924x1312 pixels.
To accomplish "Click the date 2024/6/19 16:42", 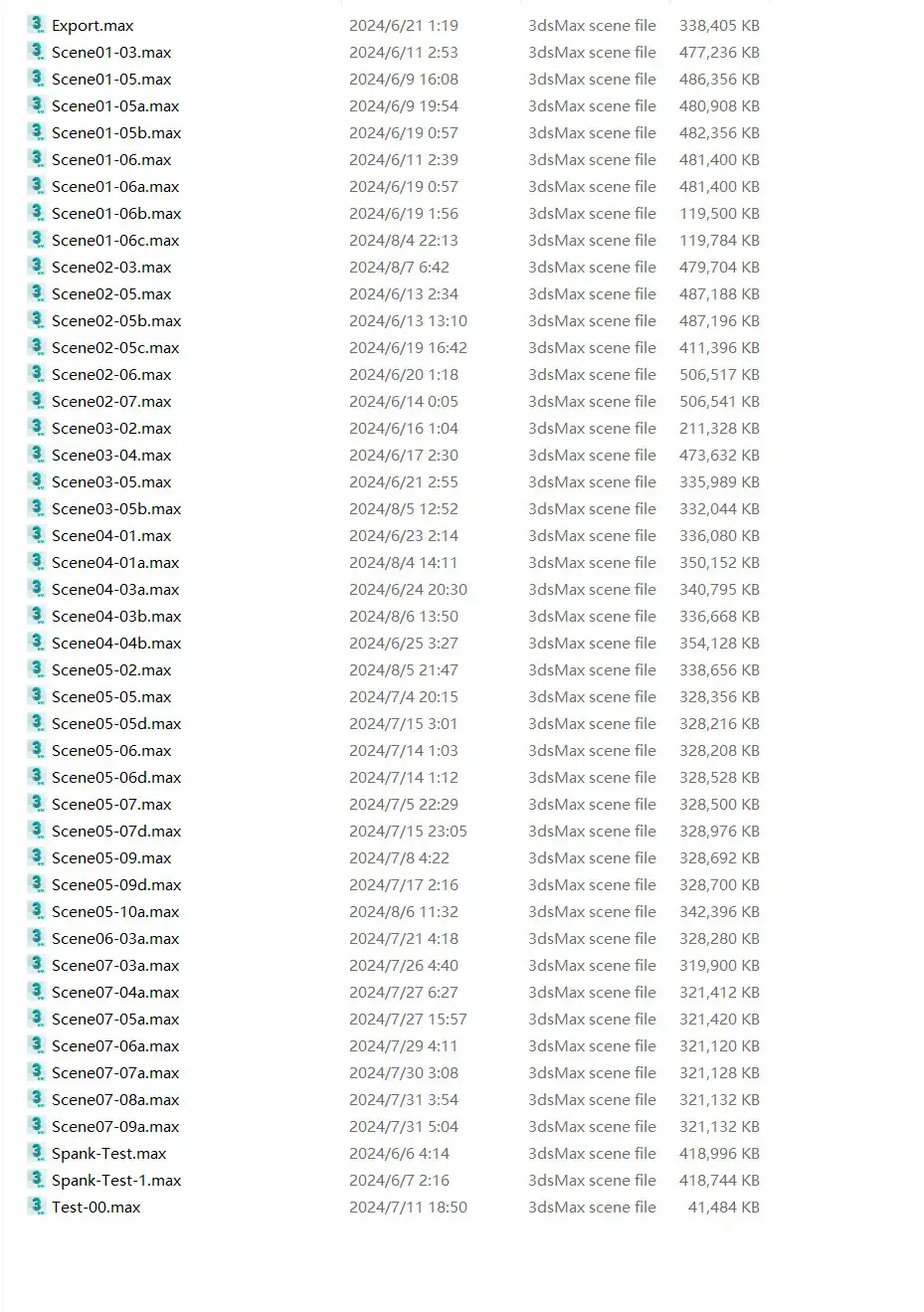I will click(408, 347).
